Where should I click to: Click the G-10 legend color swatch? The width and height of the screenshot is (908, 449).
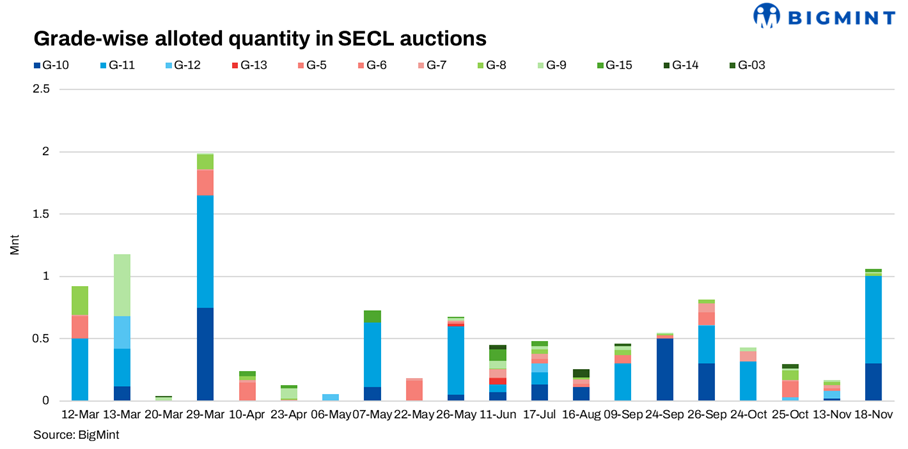(x=37, y=66)
